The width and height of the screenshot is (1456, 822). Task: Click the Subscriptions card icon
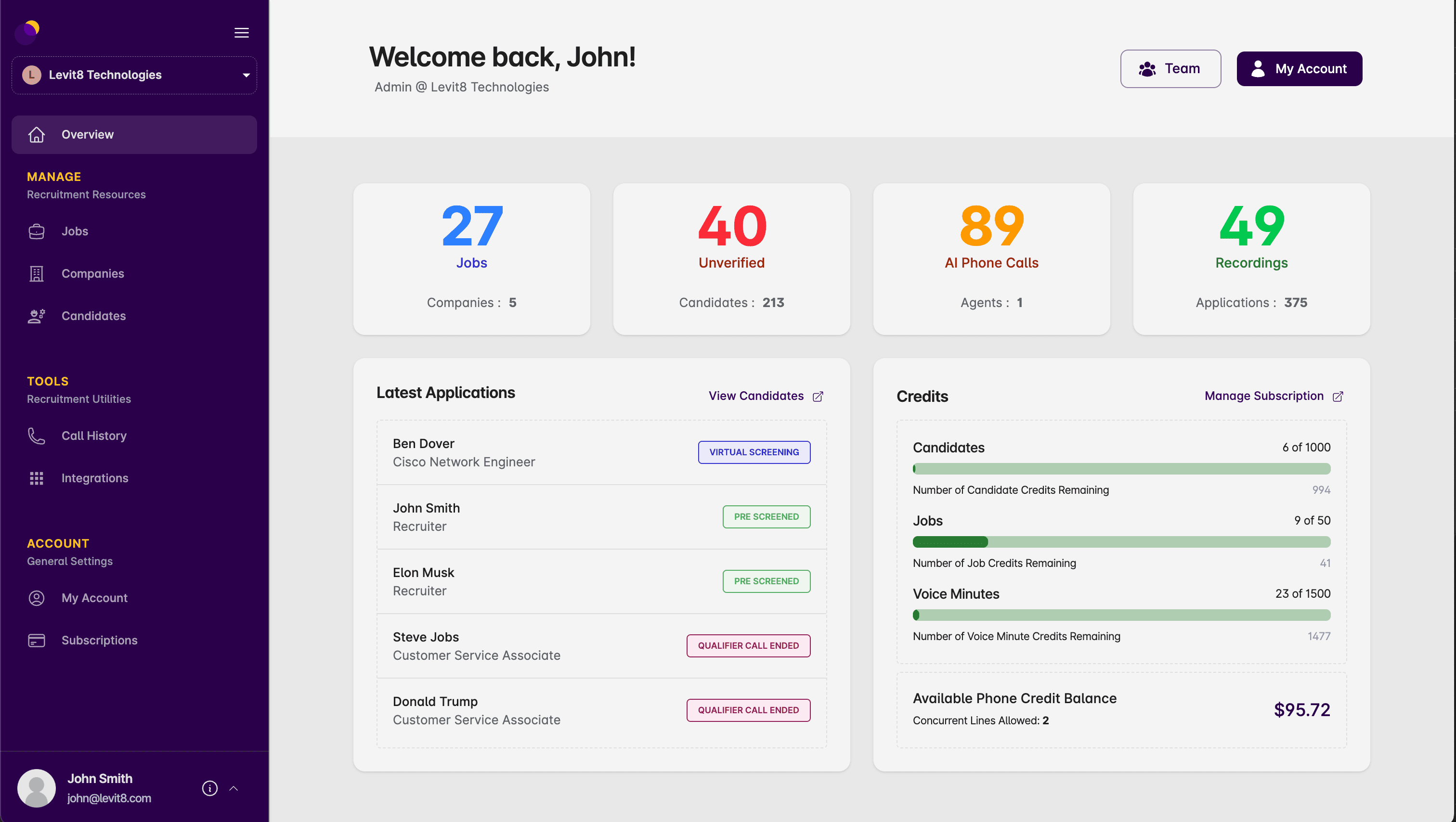(36, 640)
